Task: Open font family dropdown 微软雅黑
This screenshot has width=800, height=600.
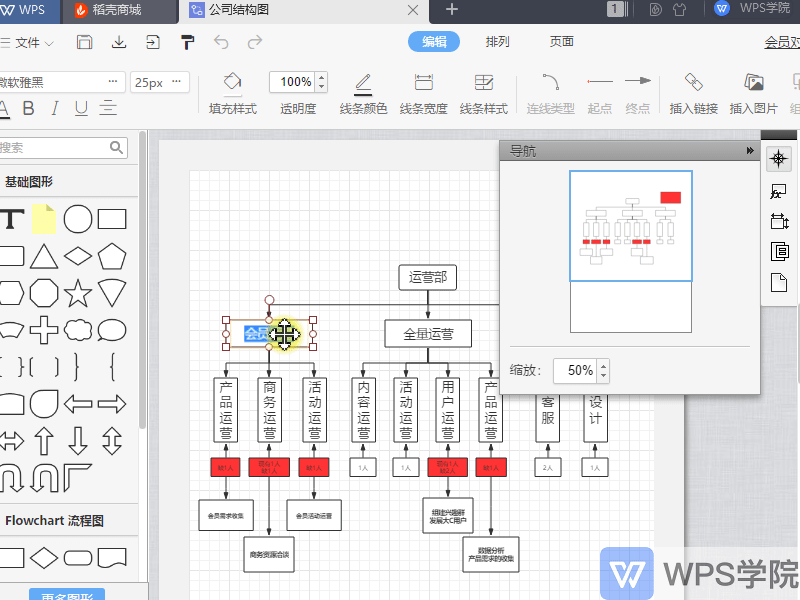Action: pos(61,82)
